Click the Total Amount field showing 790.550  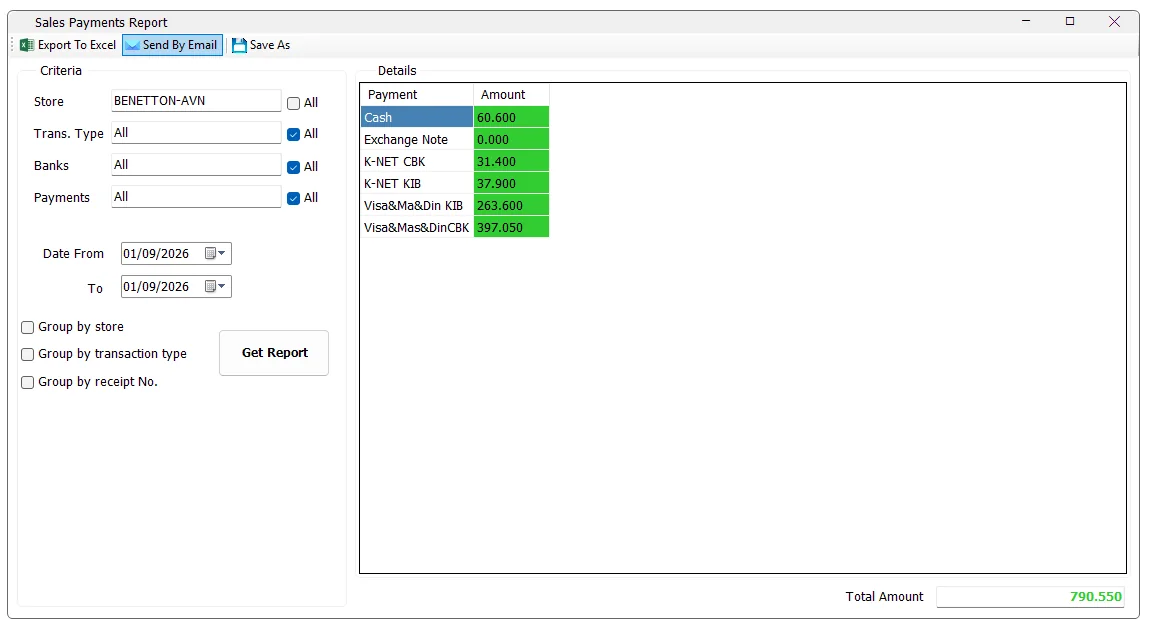coord(1030,597)
